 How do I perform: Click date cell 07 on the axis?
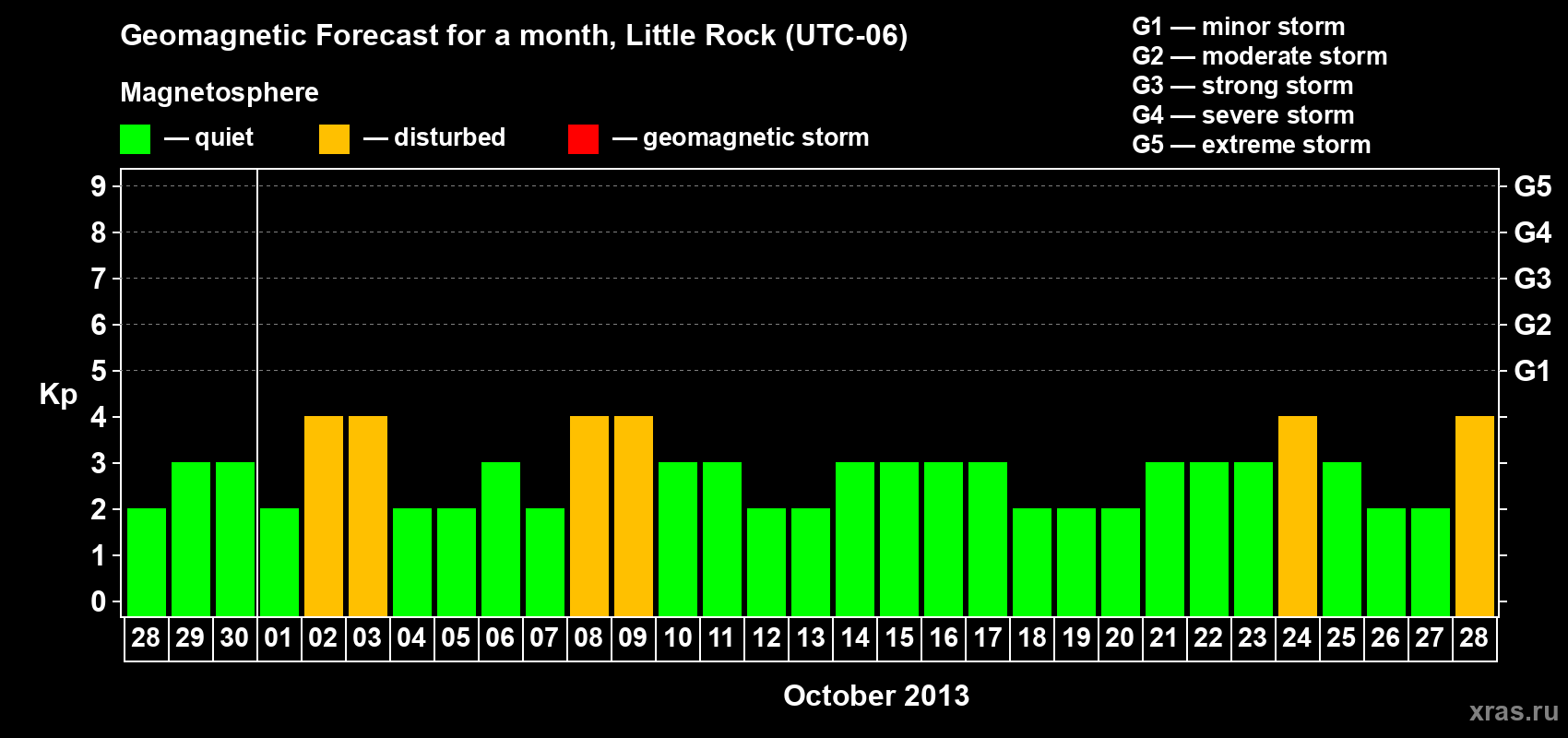544,638
